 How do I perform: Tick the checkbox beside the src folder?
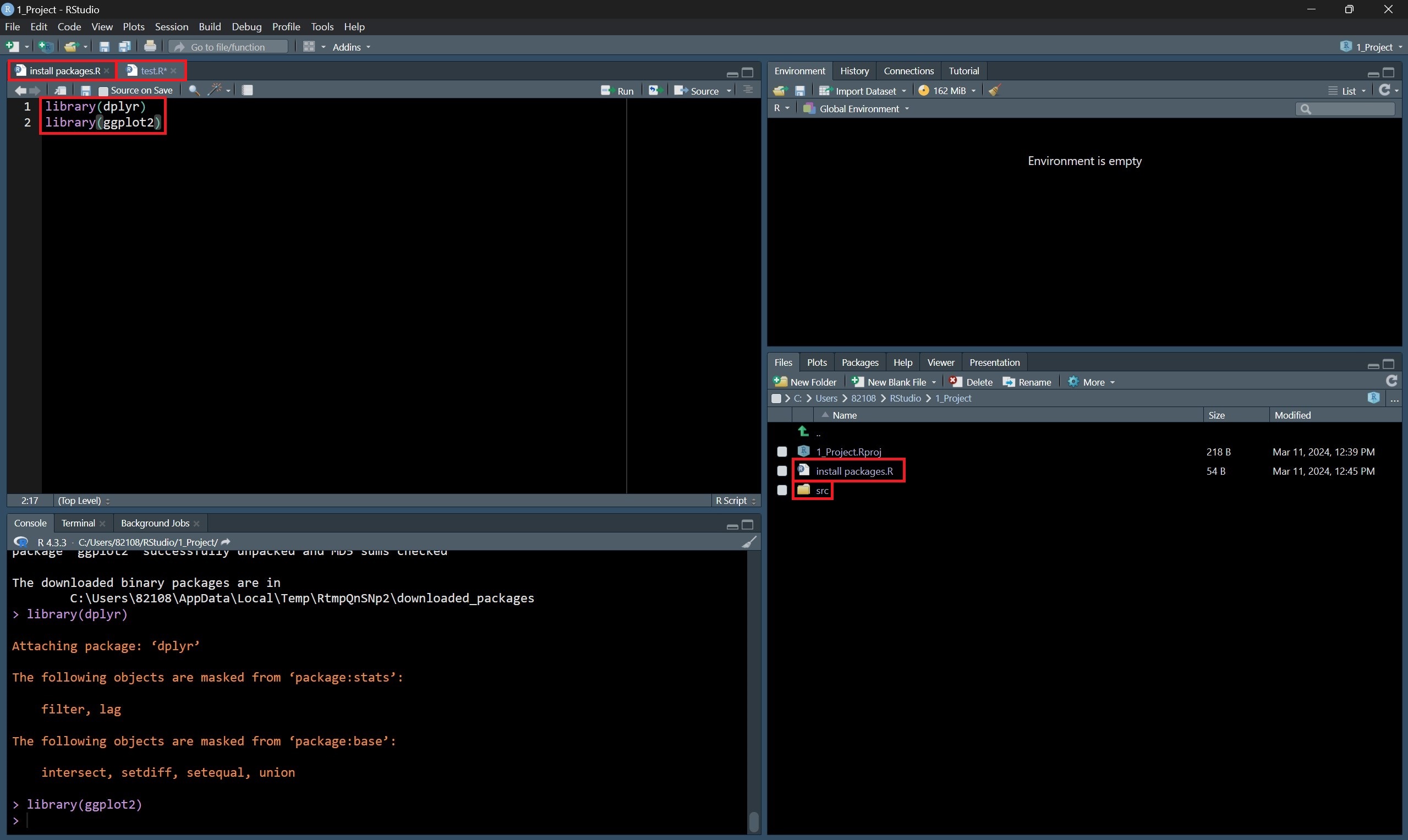tap(782, 490)
